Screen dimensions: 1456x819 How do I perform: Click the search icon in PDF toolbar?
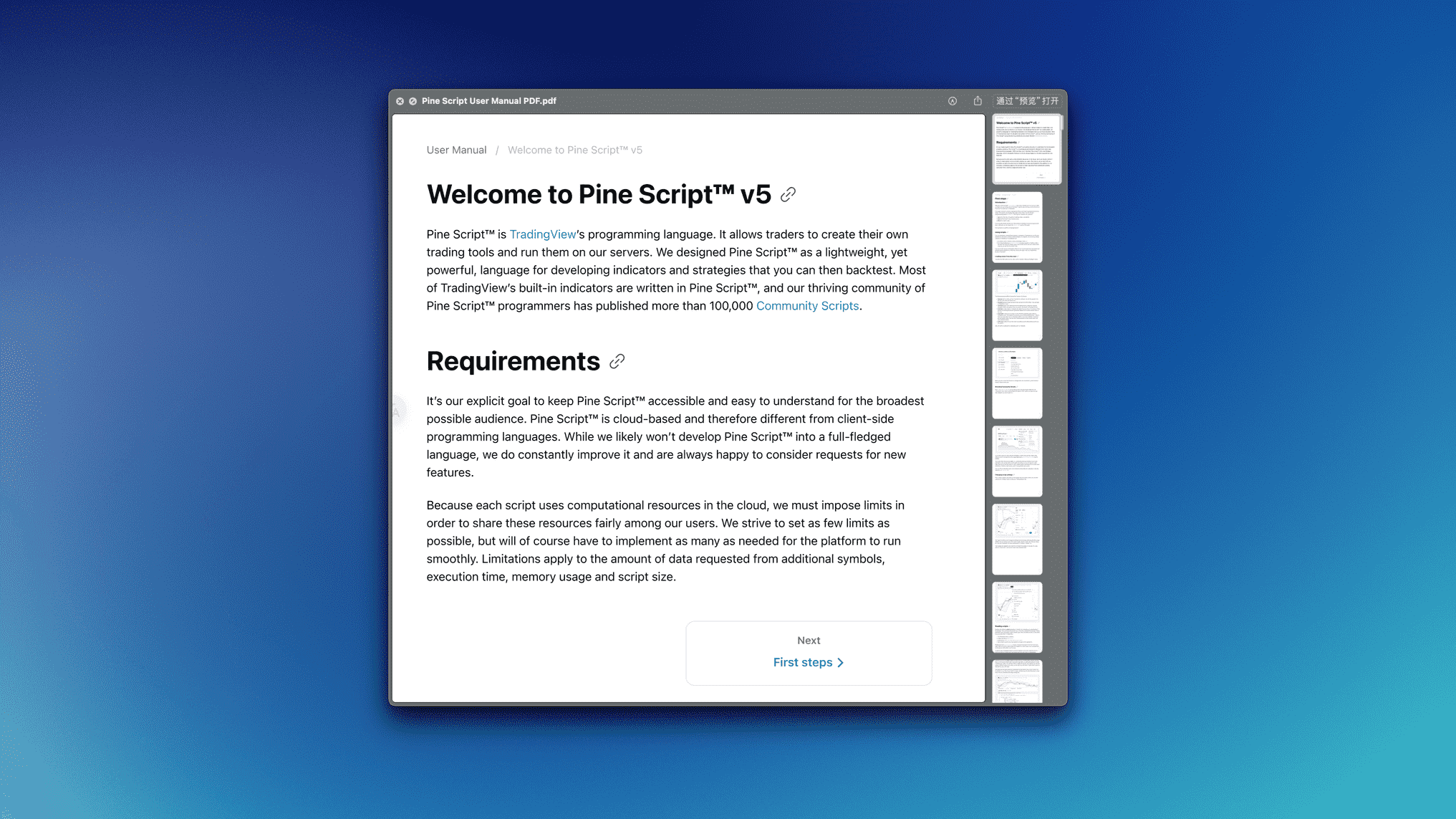952,100
